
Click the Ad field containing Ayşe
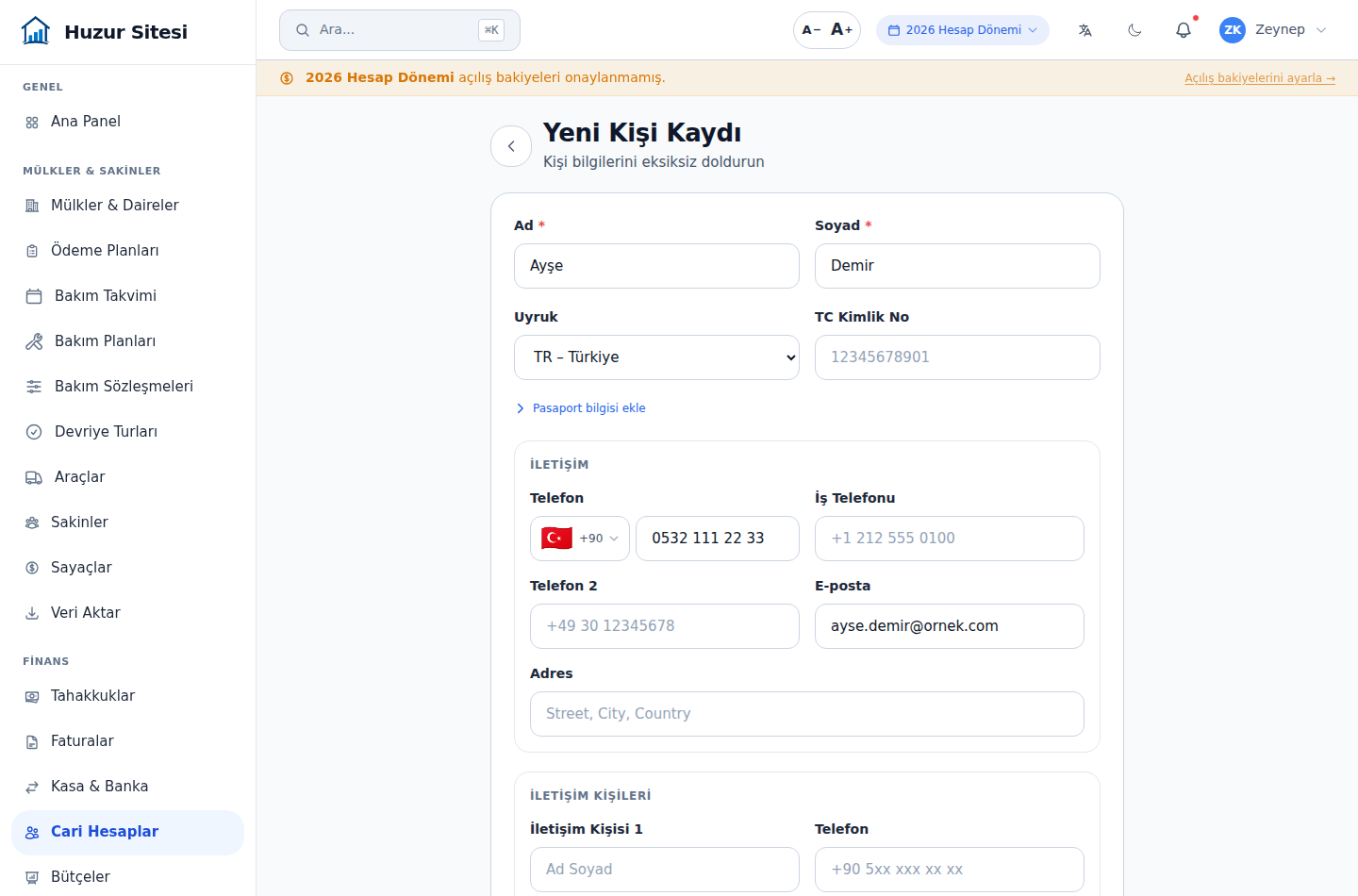tap(656, 266)
